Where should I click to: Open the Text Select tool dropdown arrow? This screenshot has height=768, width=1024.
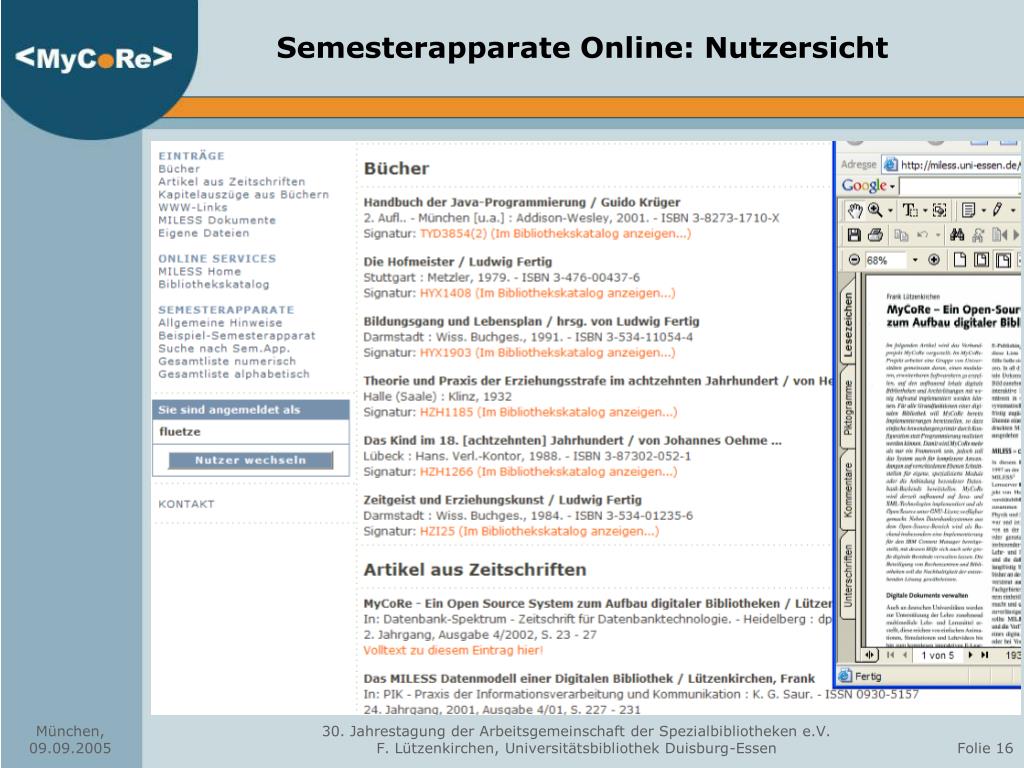[x=925, y=210]
